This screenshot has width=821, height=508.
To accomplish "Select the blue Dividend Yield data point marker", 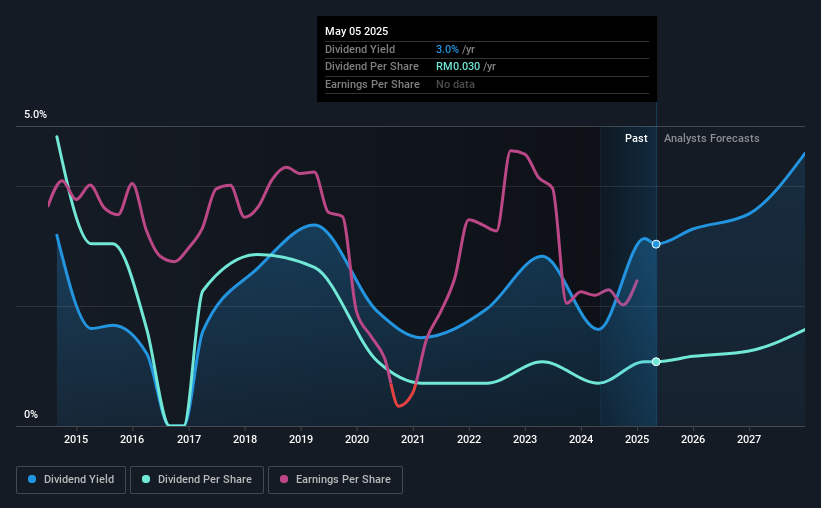I will [x=656, y=244].
